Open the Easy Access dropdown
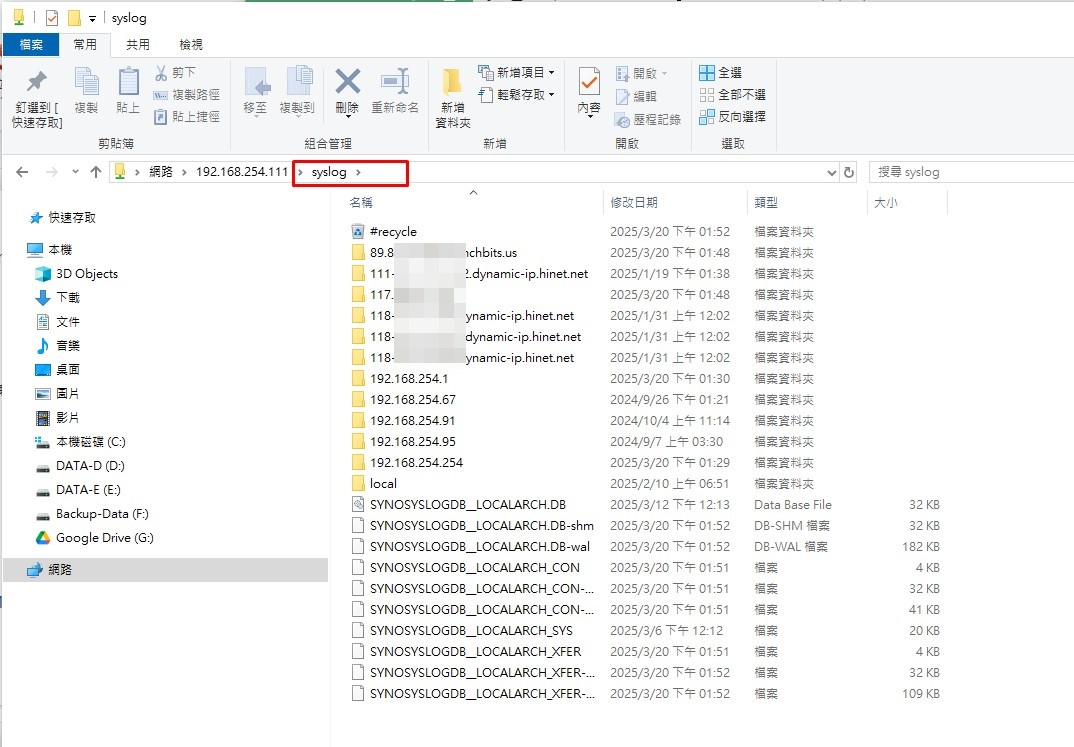Image resolution: width=1074 pixels, height=747 pixels. point(518,95)
